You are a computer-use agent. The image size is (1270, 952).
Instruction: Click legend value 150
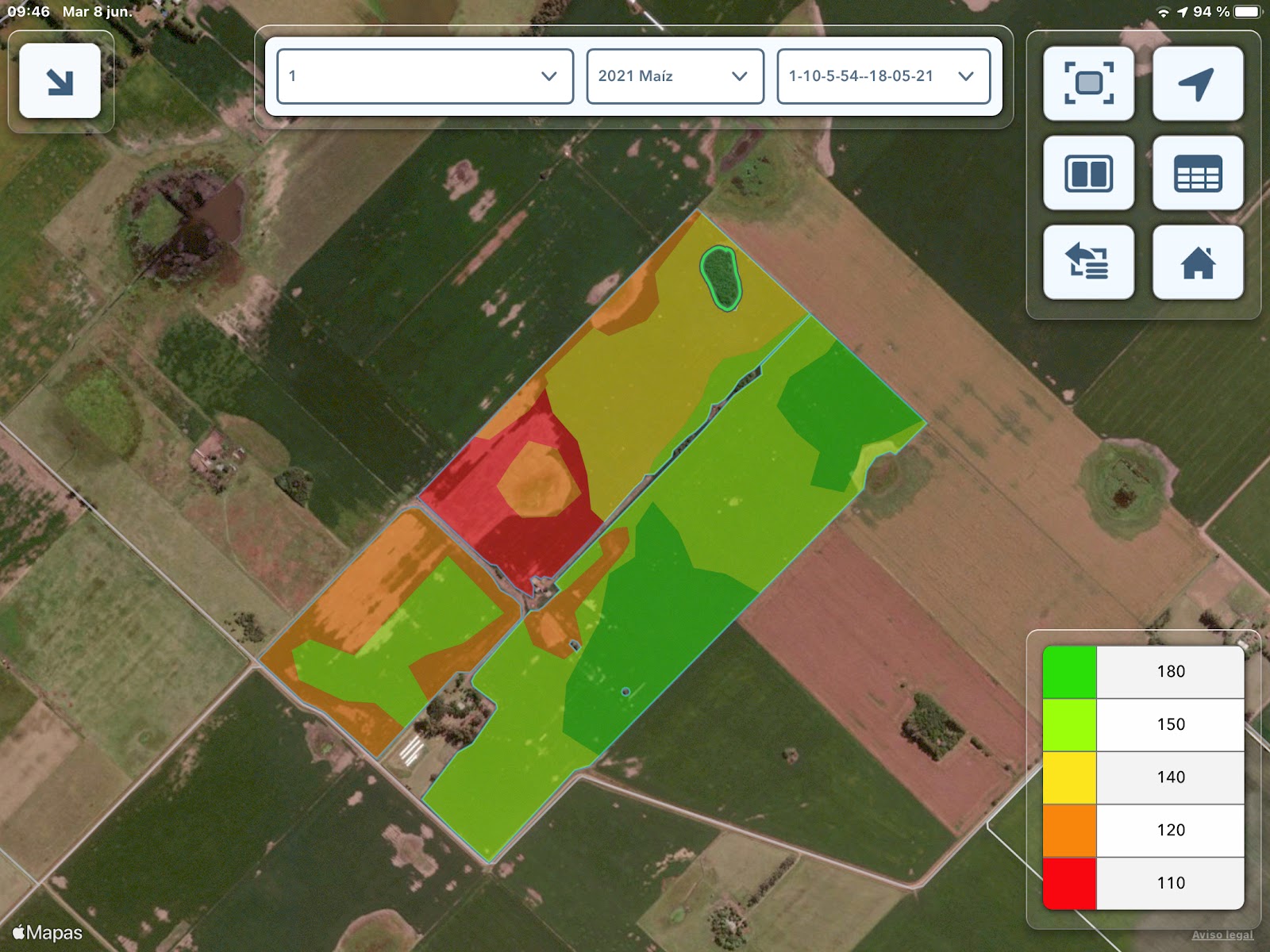coord(1171,724)
